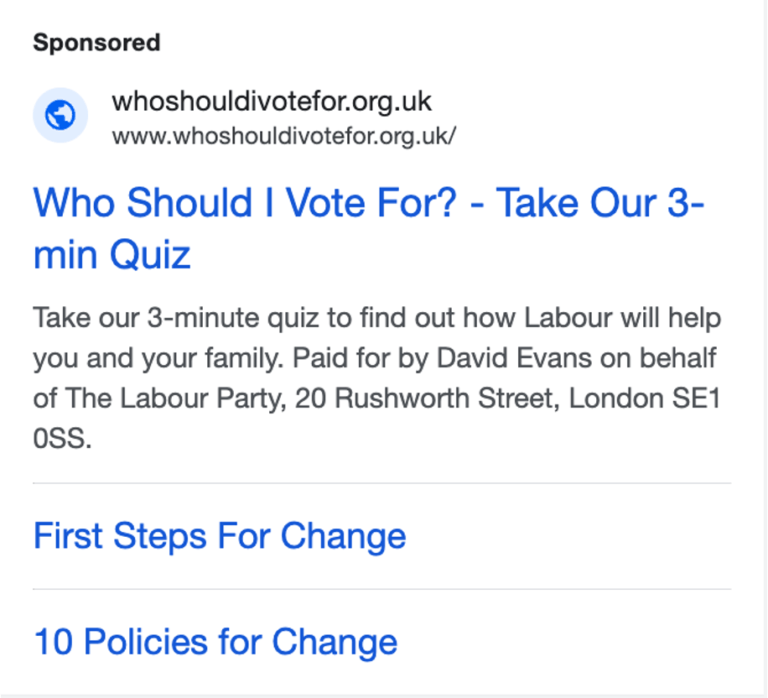The image size is (768, 698).
Task: Click the www.whoshouldivotefor.org.uk/ display URL
Action: (x=284, y=136)
